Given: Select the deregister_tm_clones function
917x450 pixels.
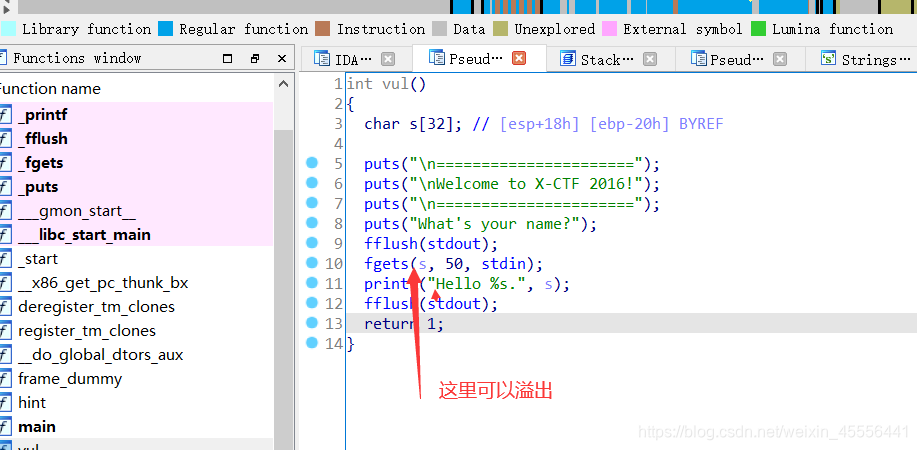Looking at the screenshot, I should point(136,307).
